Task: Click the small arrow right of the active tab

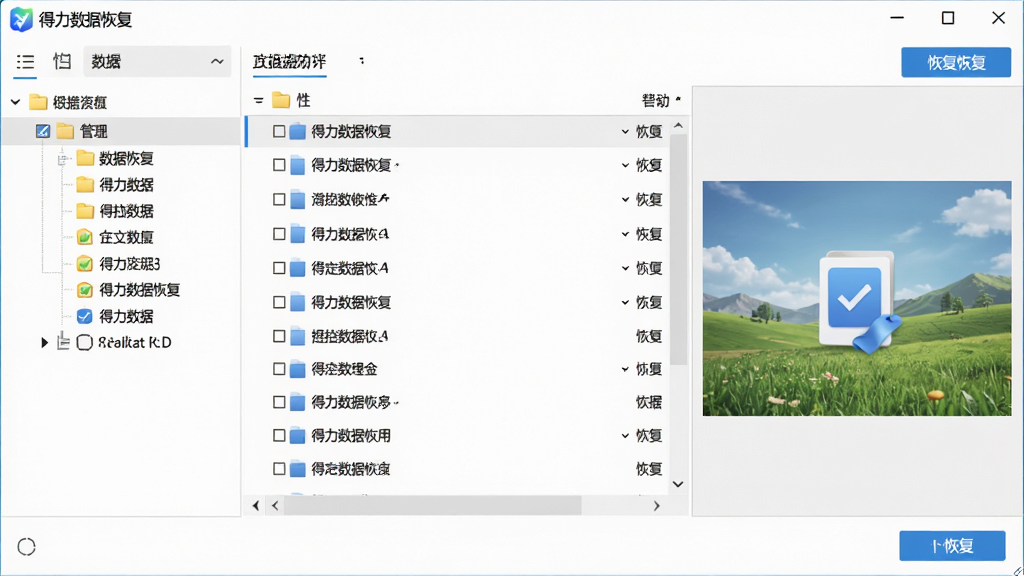Action: pos(362,61)
